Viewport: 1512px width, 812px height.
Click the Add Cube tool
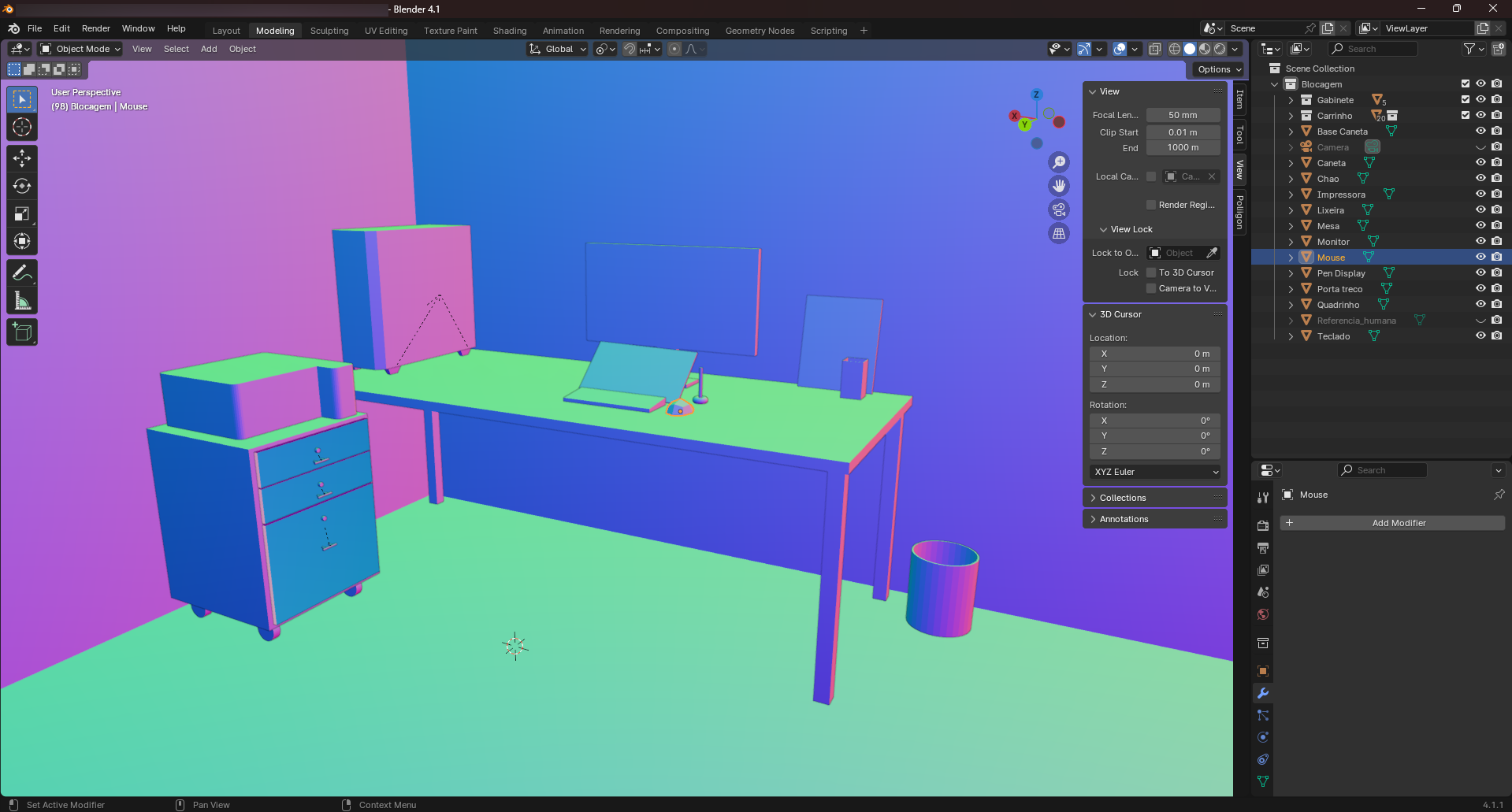[22, 332]
